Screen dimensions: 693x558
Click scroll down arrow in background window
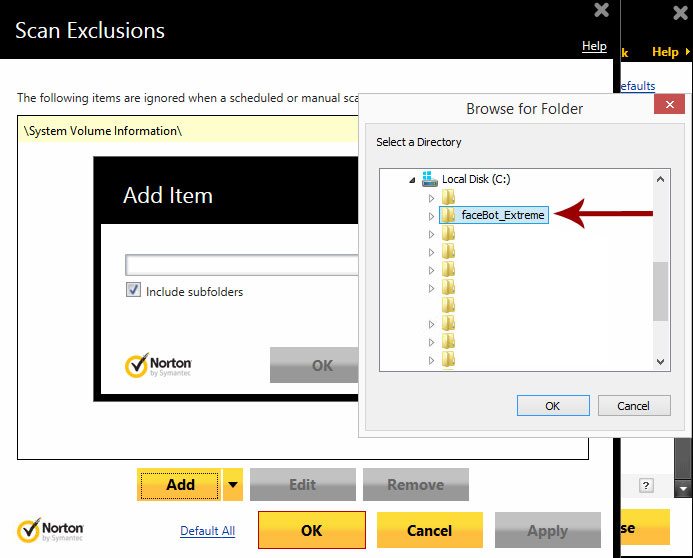[683, 489]
